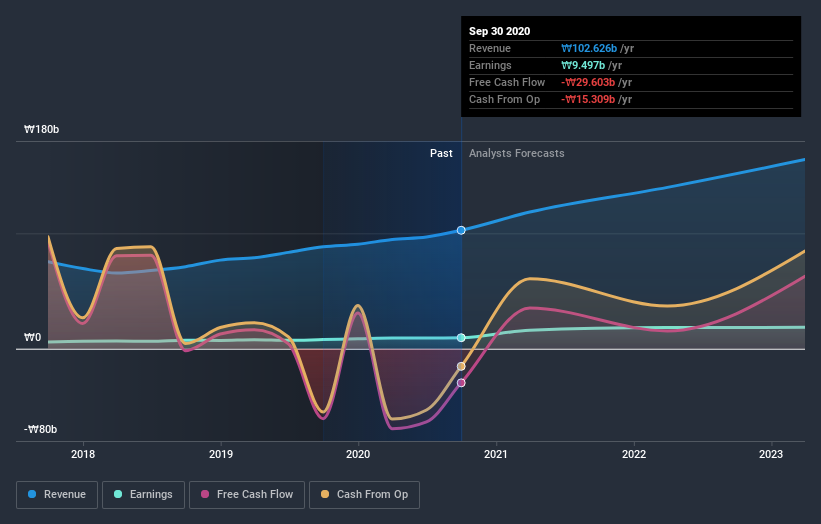Click the ₩180b y-axis label
The image size is (821, 524).
[x=41, y=129]
